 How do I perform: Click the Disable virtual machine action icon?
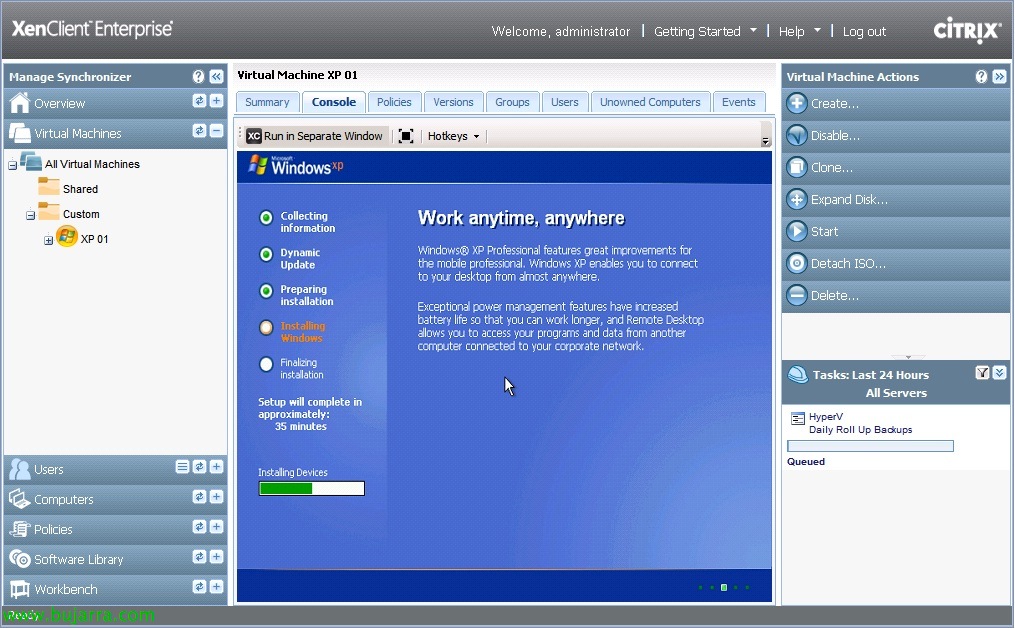click(x=797, y=135)
